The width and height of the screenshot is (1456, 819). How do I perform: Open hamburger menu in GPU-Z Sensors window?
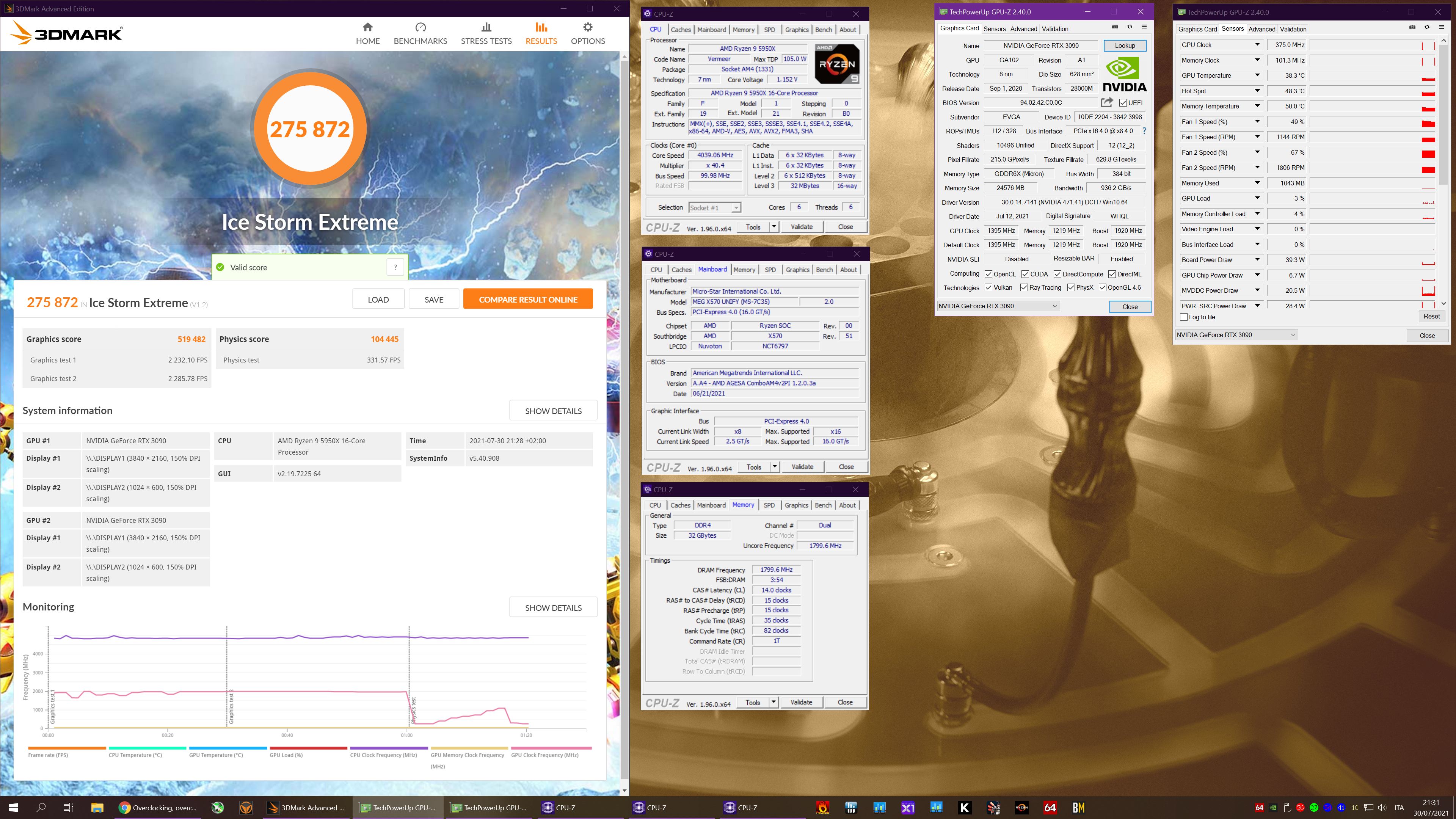(x=1441, y=28)
